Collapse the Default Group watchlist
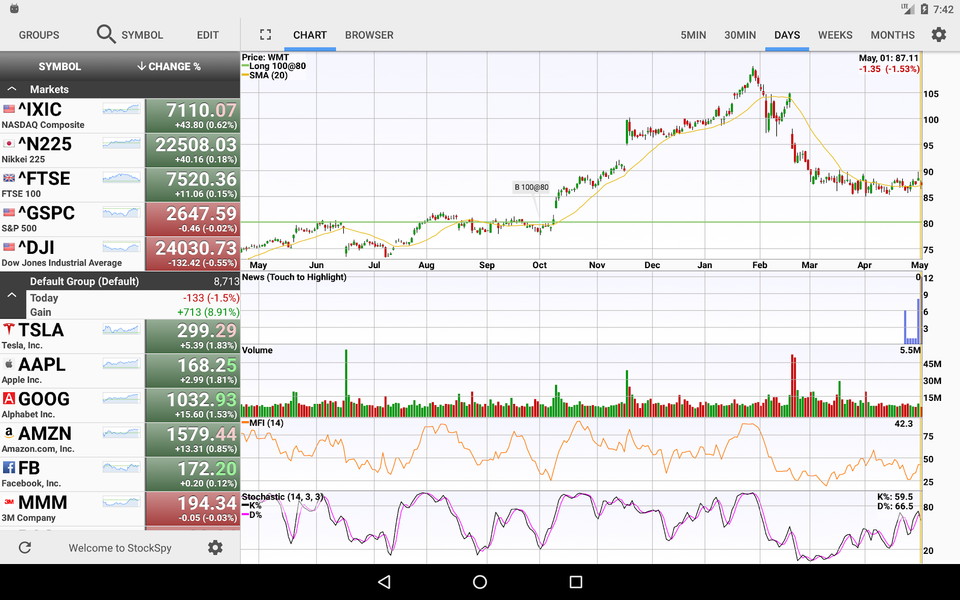This screenshot has width=960, height=600. pos(12,296)
